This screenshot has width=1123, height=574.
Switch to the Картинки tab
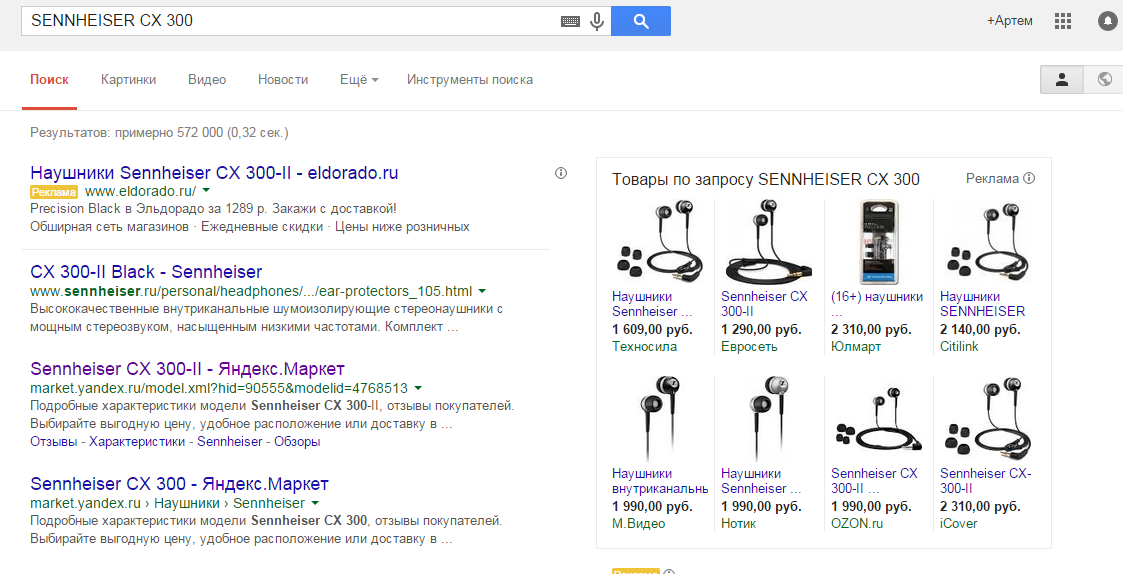(x=128, y=80)
